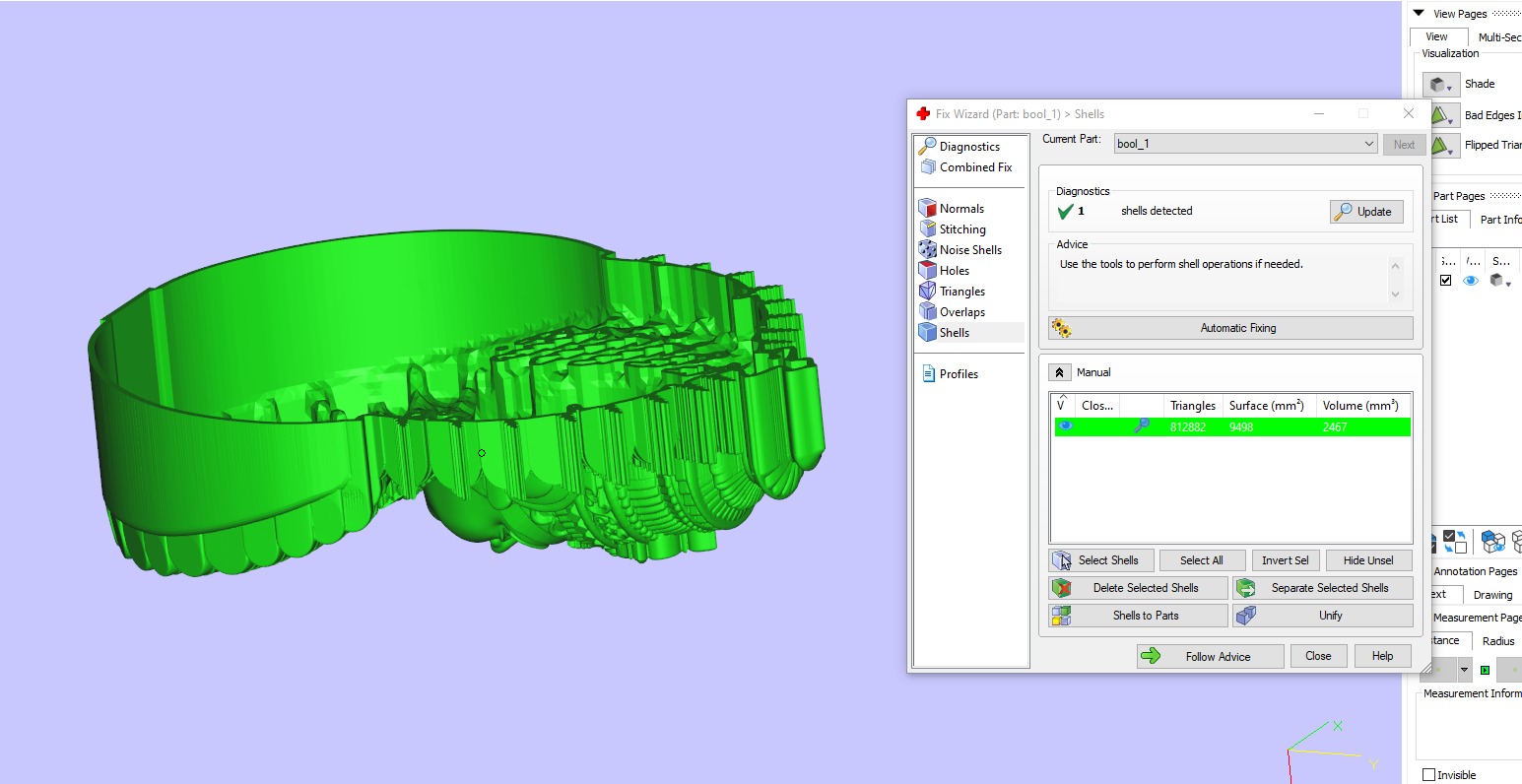Open the Overlaps fixing step

click(x=953, y=311)
